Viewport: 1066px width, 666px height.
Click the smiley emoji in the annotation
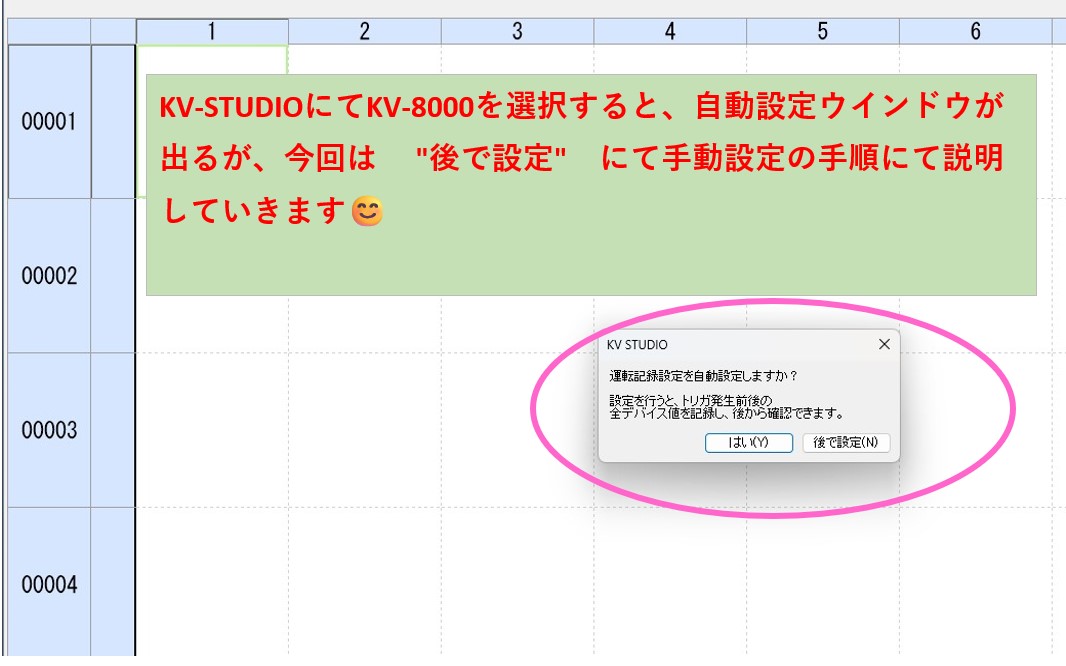368,212
